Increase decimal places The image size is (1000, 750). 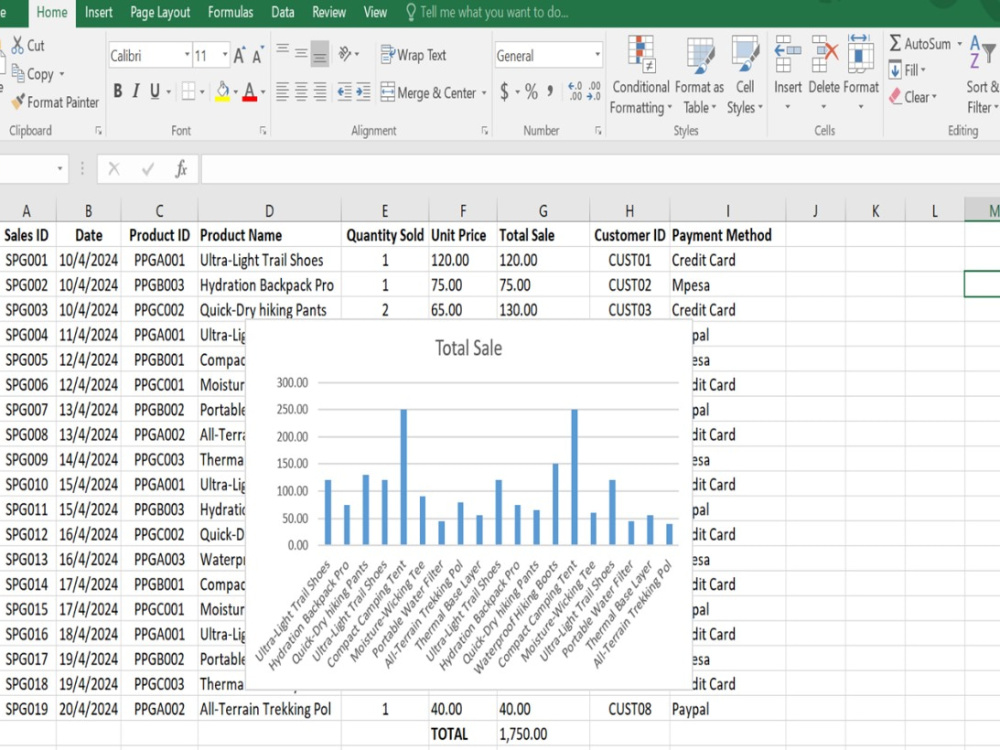(x=575, y=91)
